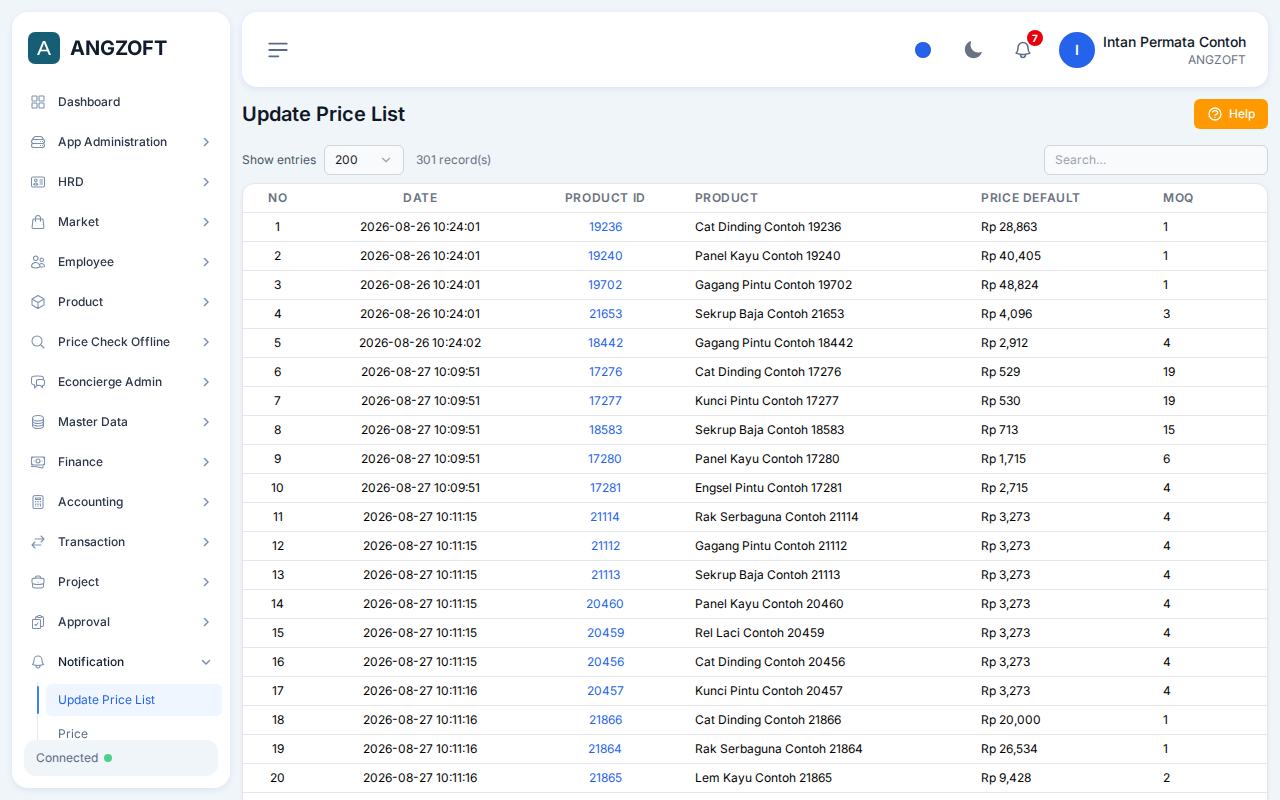Open the Show entries dropdown
The height and width of the screenshot is (800, 1280).
pyautogui.click(x=364, y=160)
